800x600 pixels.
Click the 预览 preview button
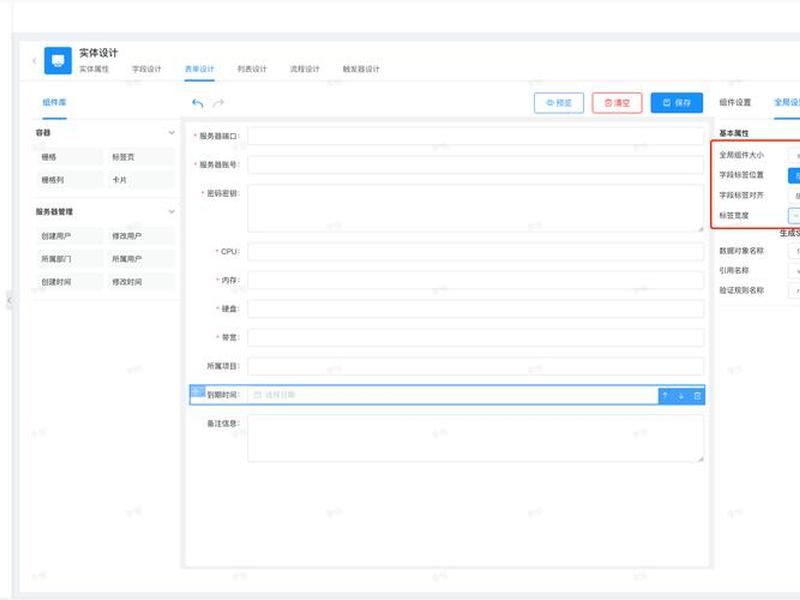coord(559,103)
